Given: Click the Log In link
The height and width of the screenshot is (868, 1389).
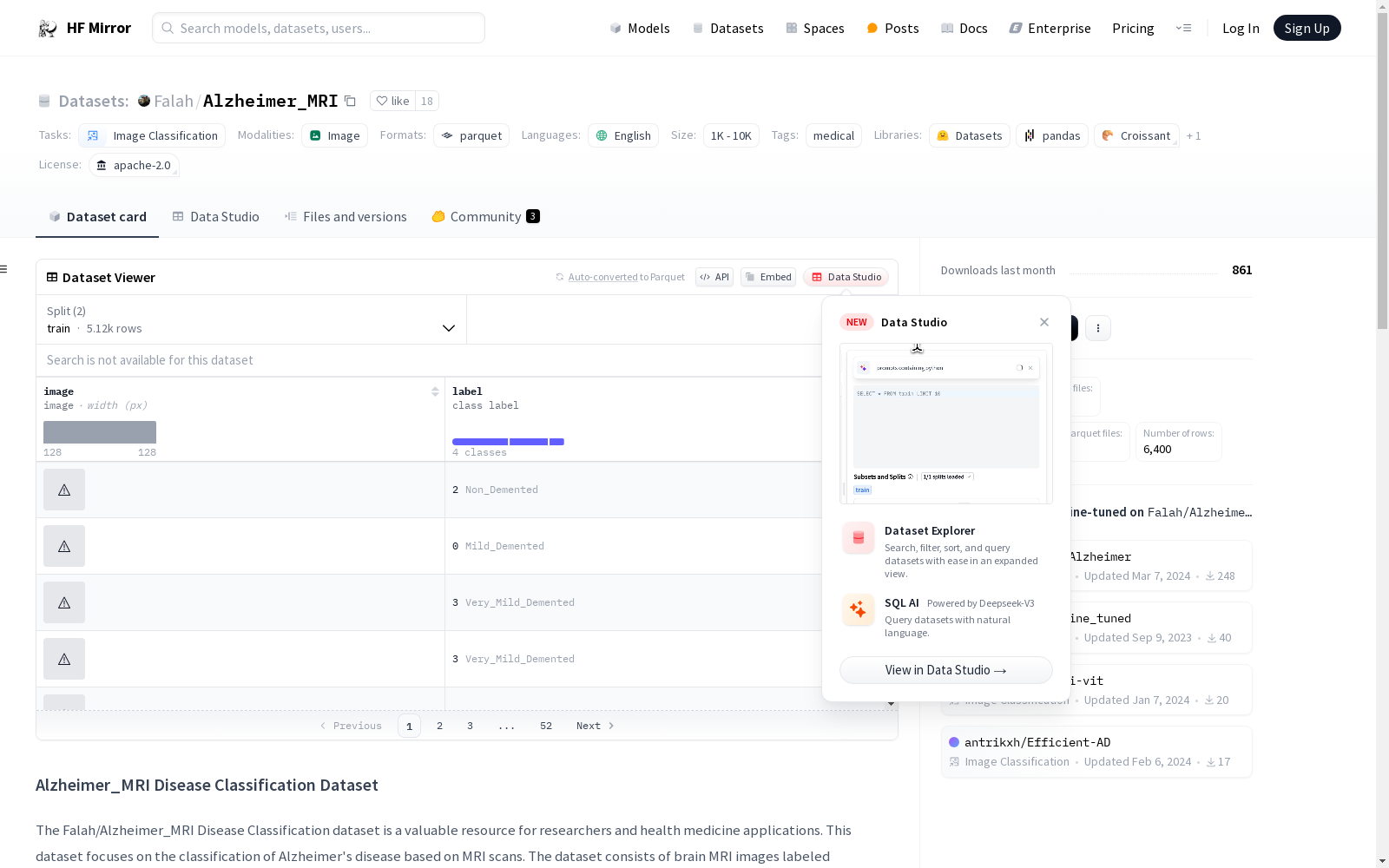Looking at the screenshot, I should coord(1241,28).
